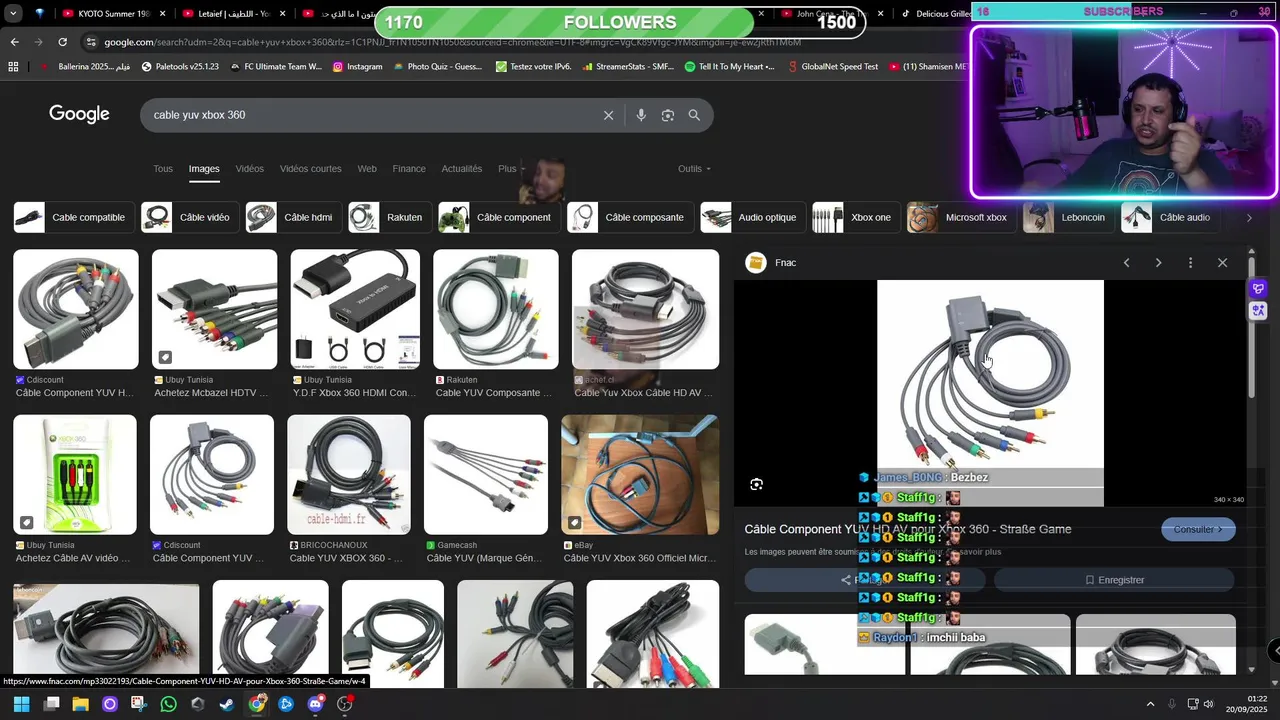Open the Instagram bookmark
This screenshot has height=720, width=1280.
pos(357,67)
